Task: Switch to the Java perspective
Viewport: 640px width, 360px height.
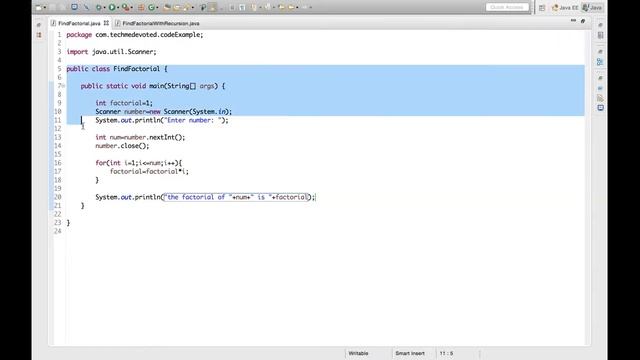Action: point(592,8)
